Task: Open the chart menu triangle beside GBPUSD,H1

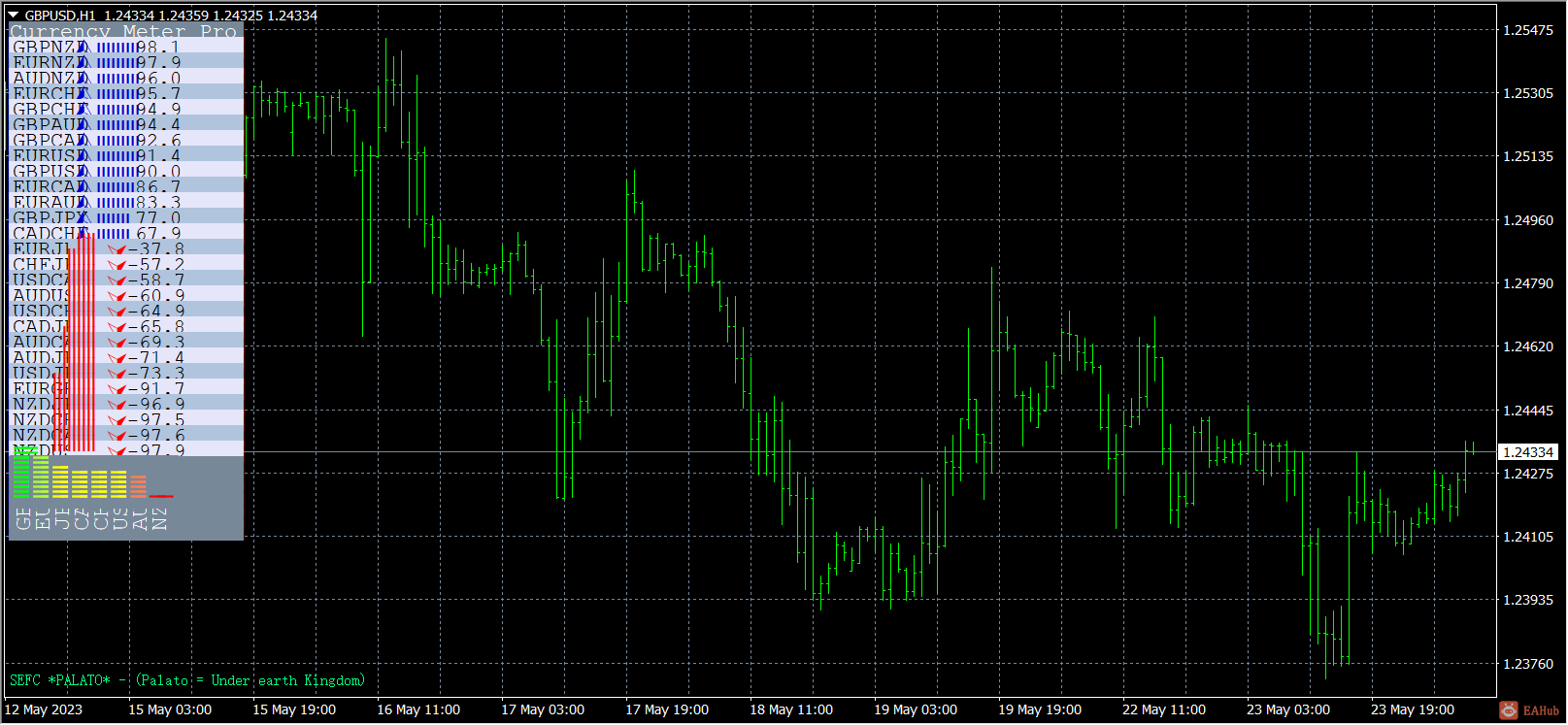Action: click(x=14, y=15)
